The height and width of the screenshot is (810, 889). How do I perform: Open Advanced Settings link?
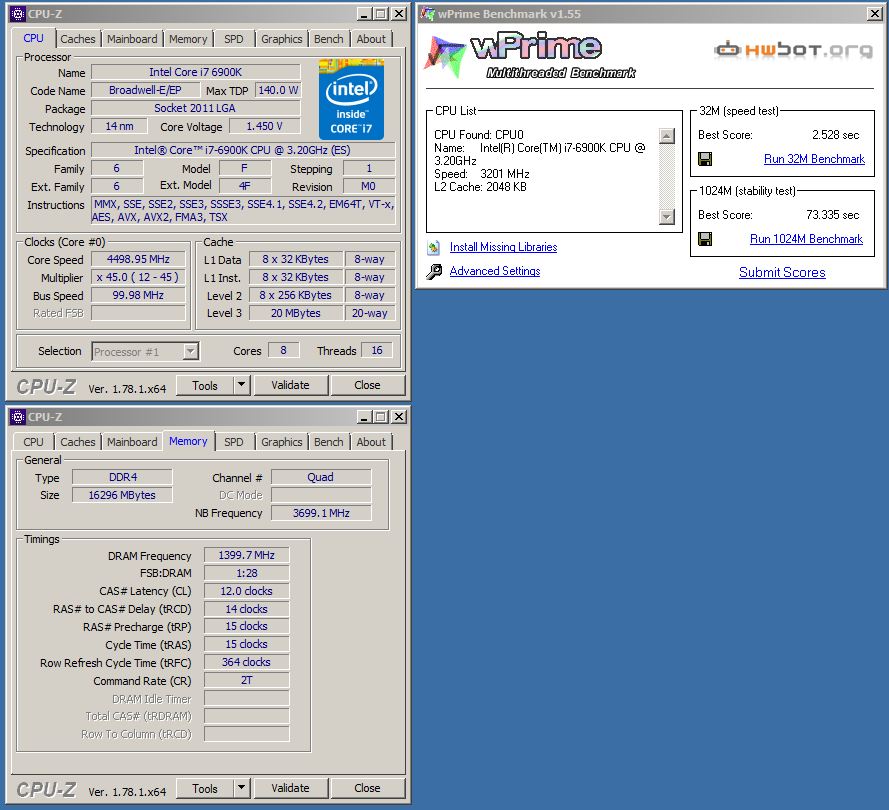coord(494,272)
